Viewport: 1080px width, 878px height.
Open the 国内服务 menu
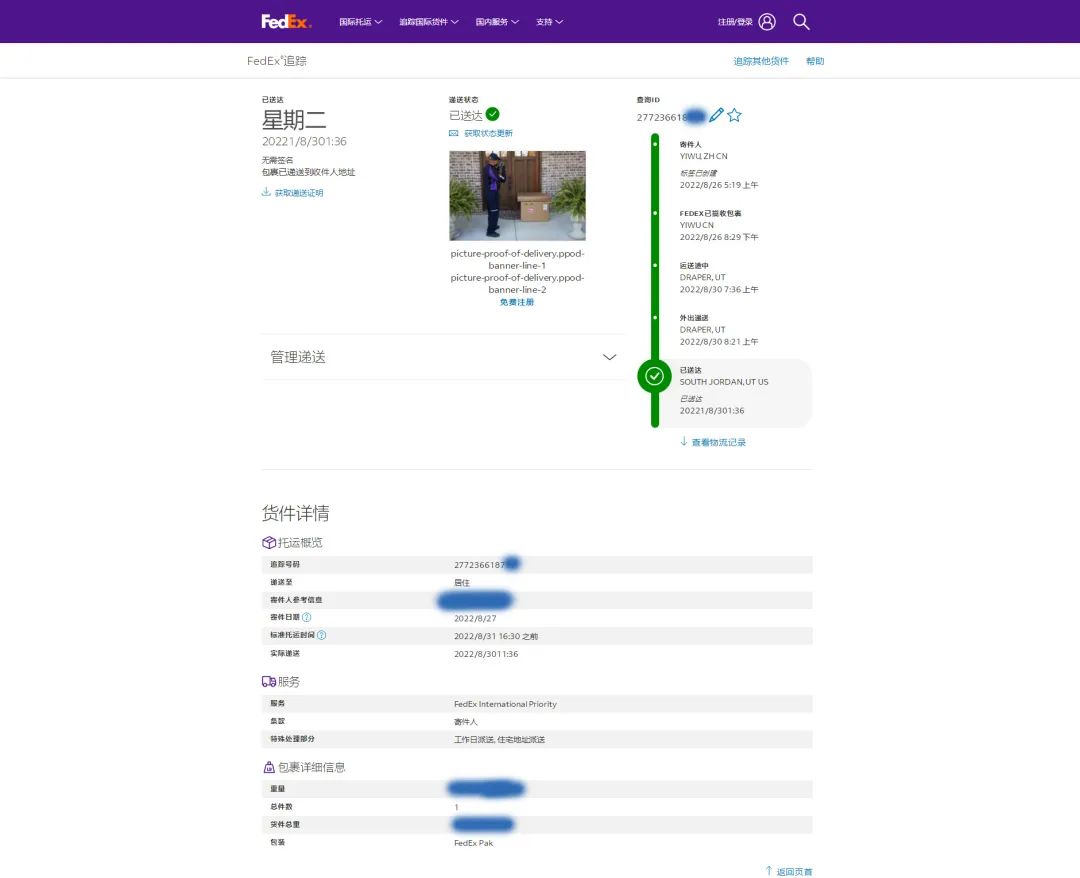[x=497, y=22]
